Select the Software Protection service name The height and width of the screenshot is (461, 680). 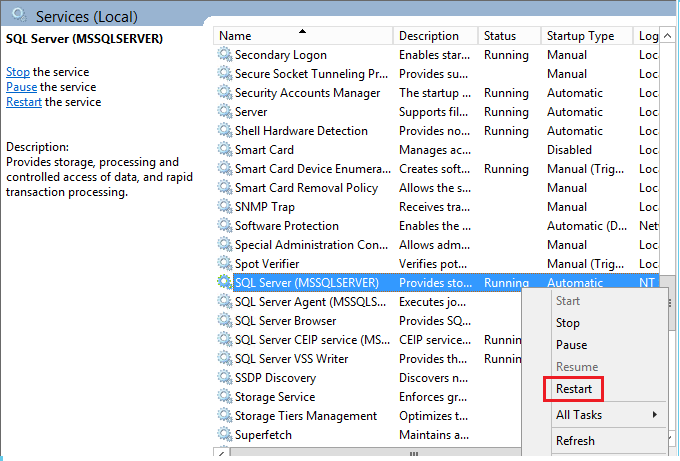pos(287,226)
